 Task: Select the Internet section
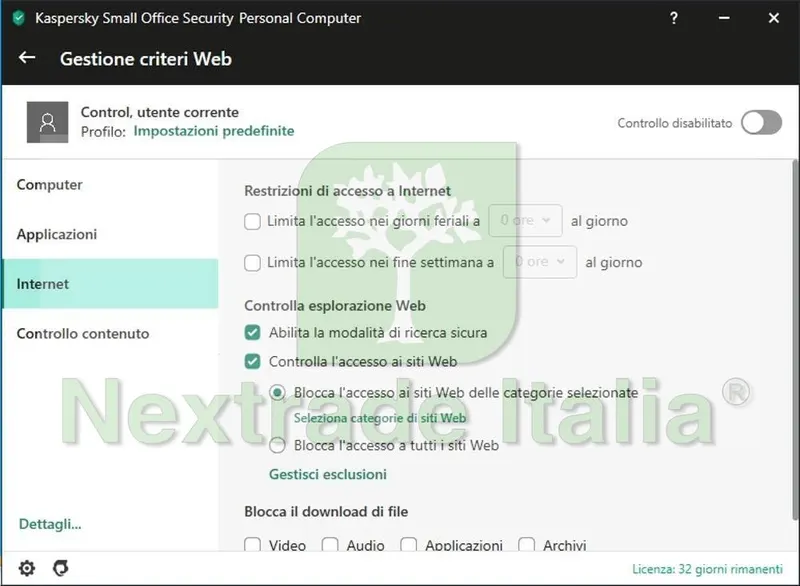(110, 284)
